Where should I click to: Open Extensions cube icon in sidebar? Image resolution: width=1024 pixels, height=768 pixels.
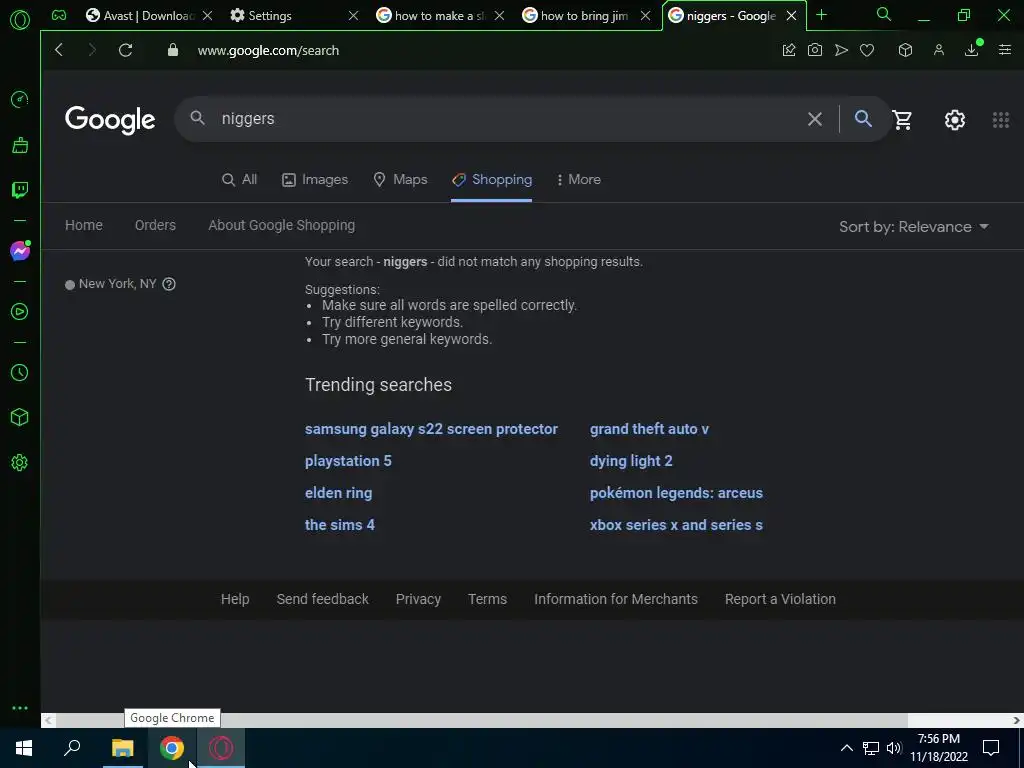pyautogui.click(x=20, y=417)
